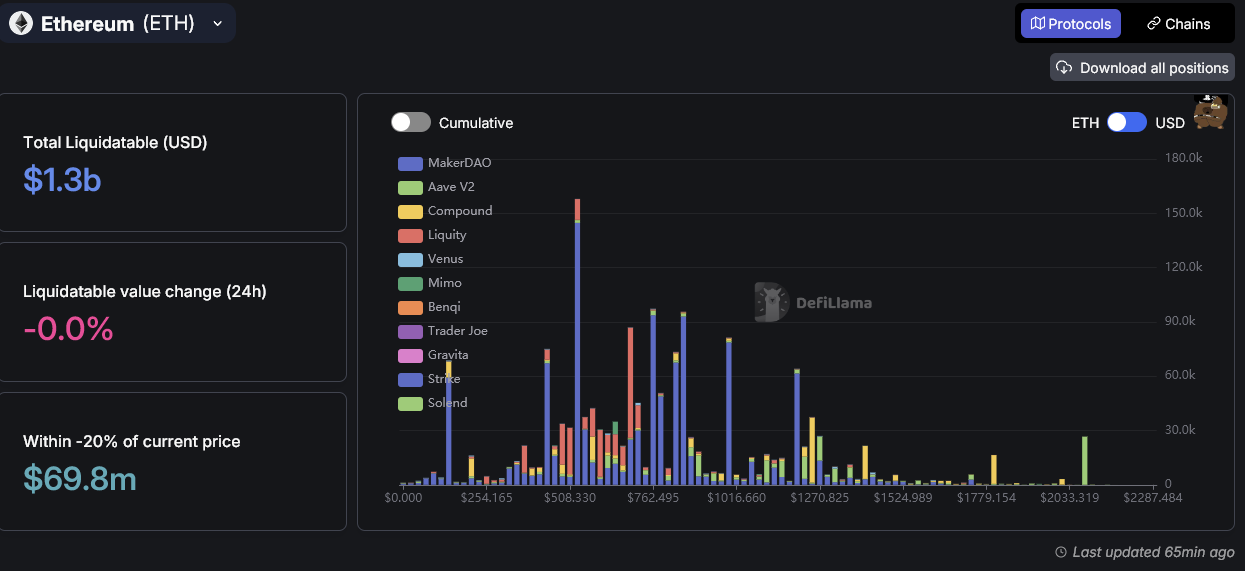Click the Liquidatable value change (24h) label
This screenshot has height=571, width=1245.
tap(145, 291)
